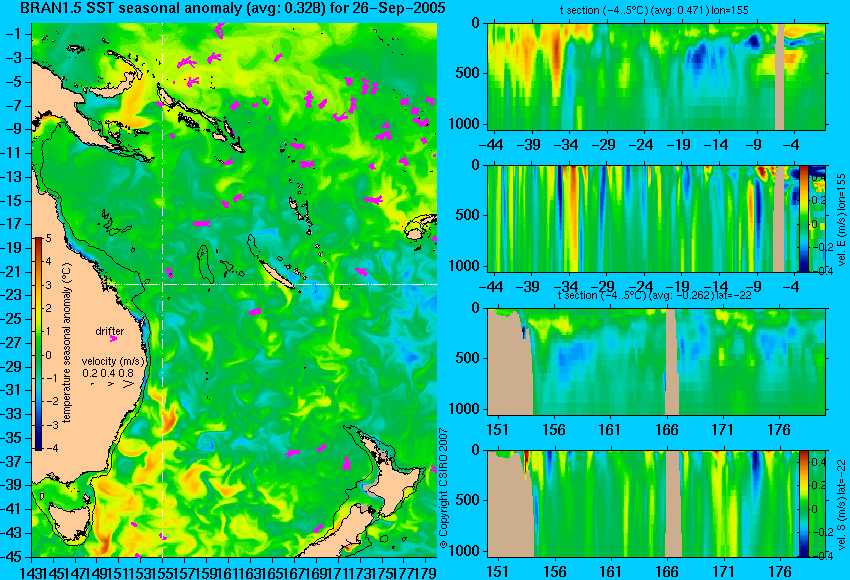Click the '5' tick atop the temperature color bar
Image resolution: width=850 pixels, height=580 pixels.
49,238
